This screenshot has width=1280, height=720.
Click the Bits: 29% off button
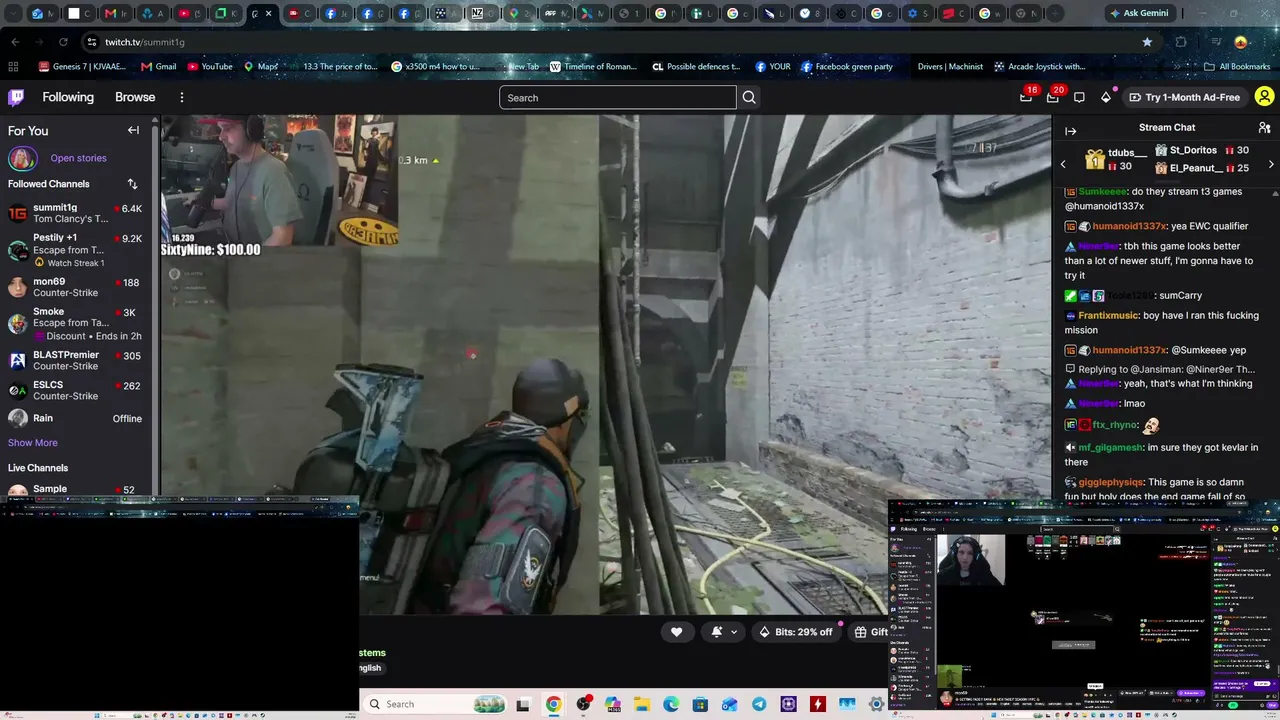(795, 632)
